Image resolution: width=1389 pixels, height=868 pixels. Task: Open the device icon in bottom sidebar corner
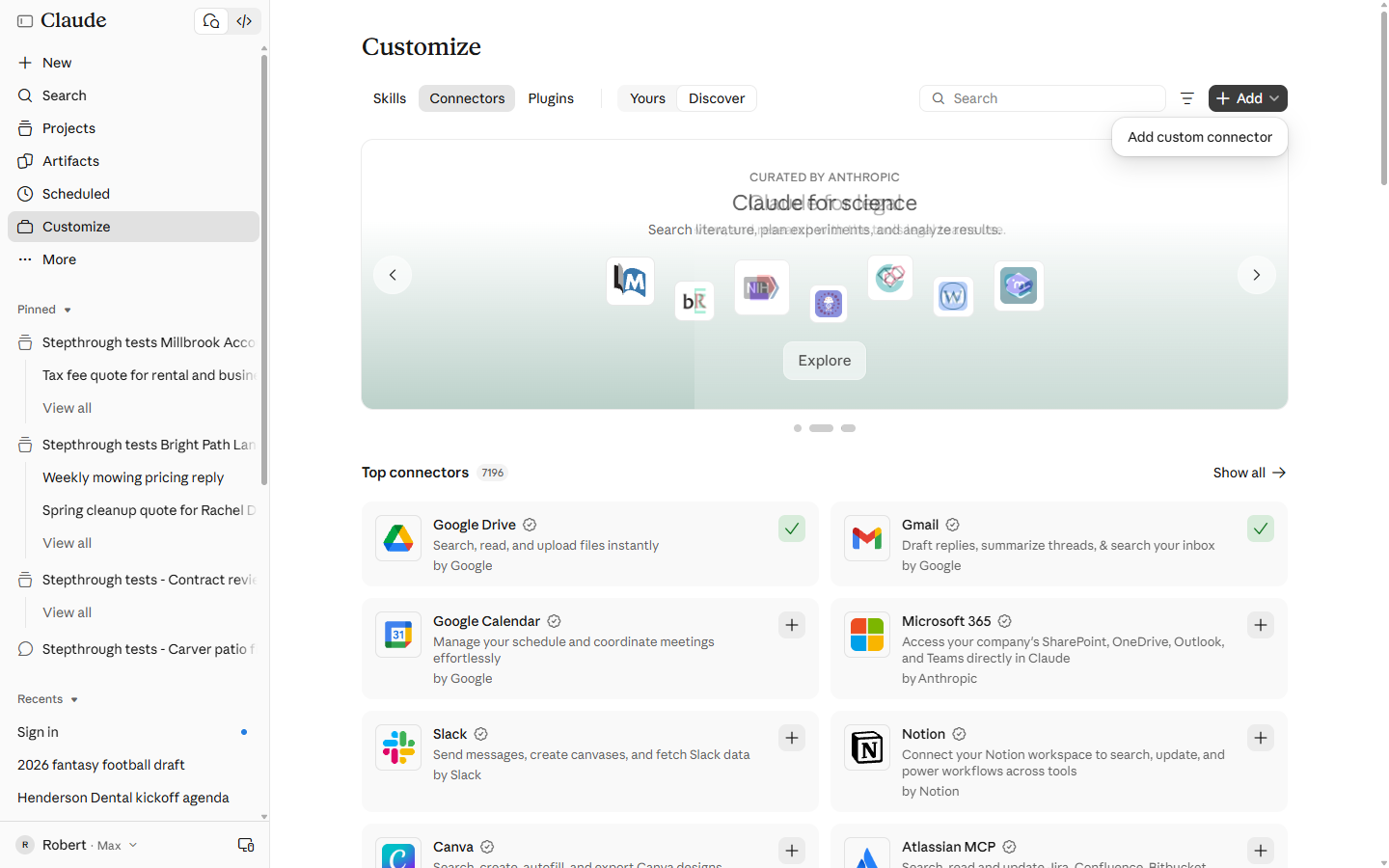click(x=246, y=845)
